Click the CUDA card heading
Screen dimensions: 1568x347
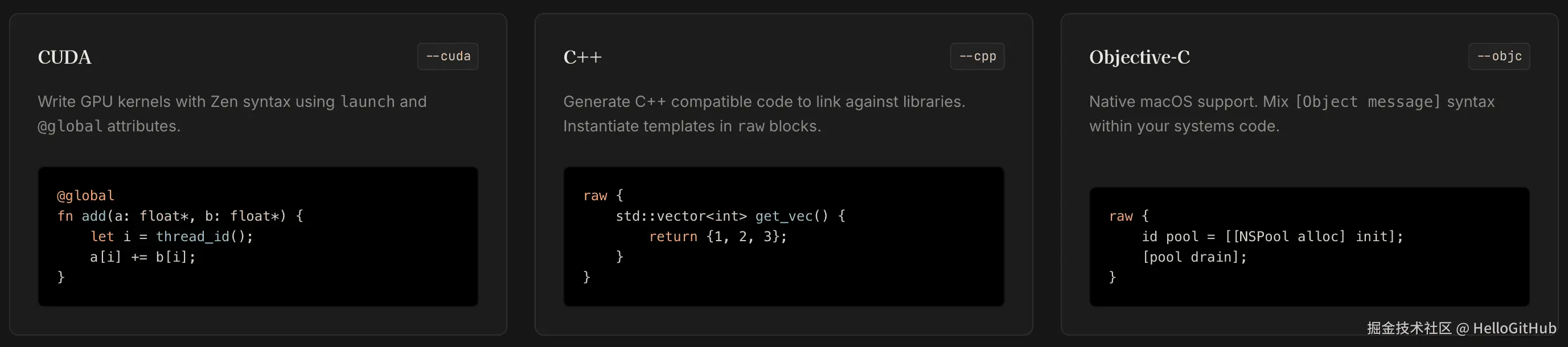coord(64,57)
